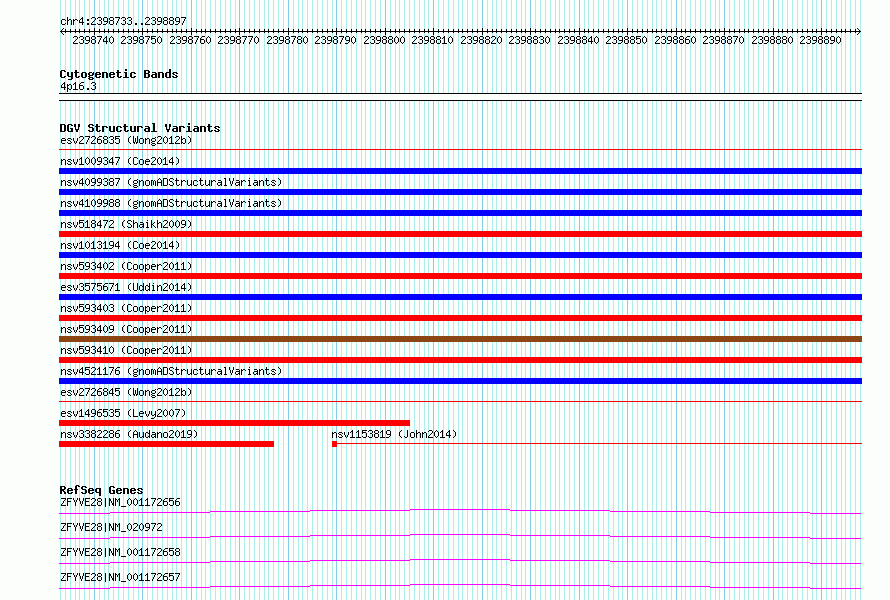890x600 pixels.
Task: Open variant nsv1153819 (John2014) label
Action: coord(394,434)
